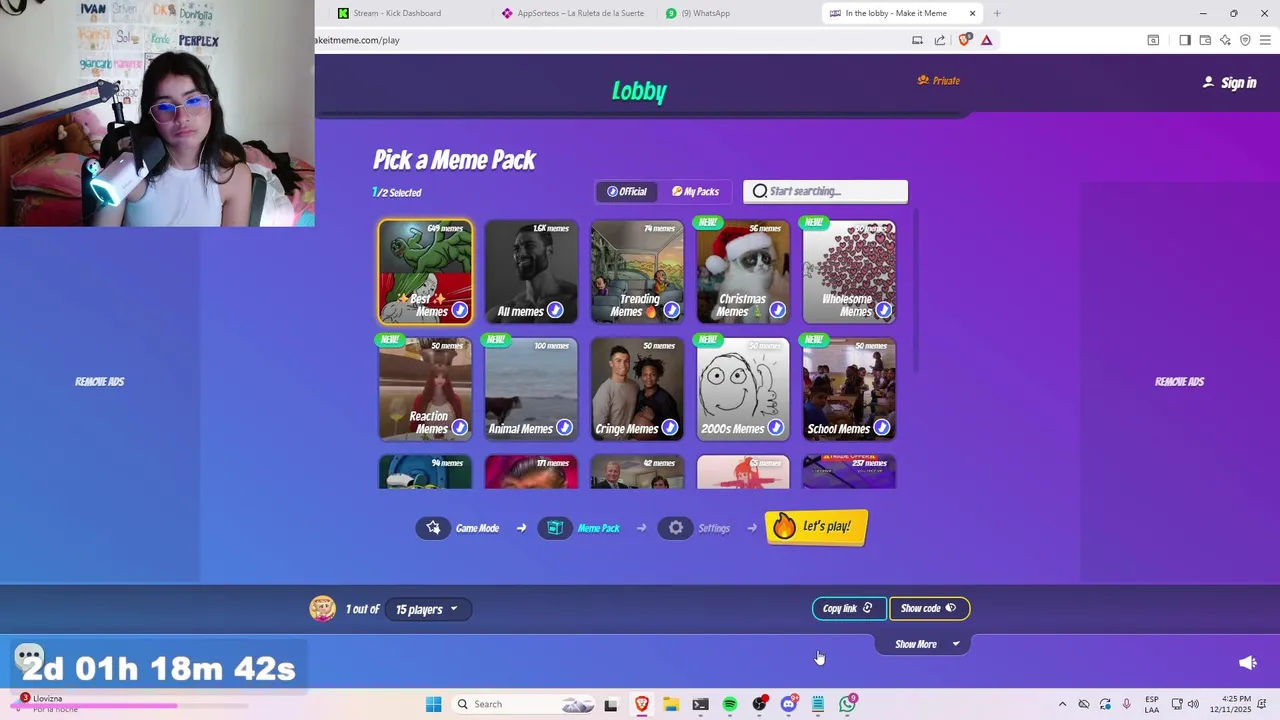This screenshot has width=1280, height=720.
Task: Open the browser hamburger menu
Action: pyautogui.click(x=1265, y=40)
